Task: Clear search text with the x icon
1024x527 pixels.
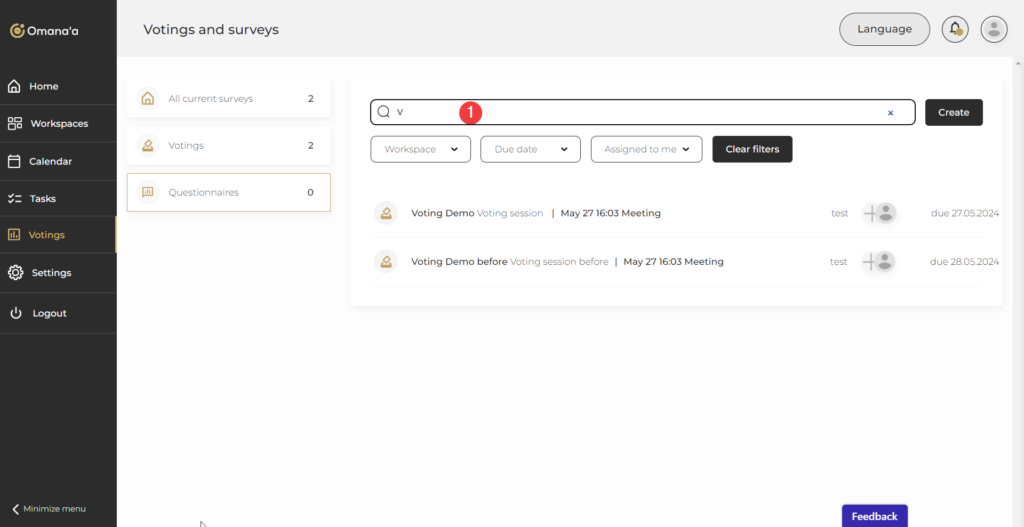Action: coord(890,113)
